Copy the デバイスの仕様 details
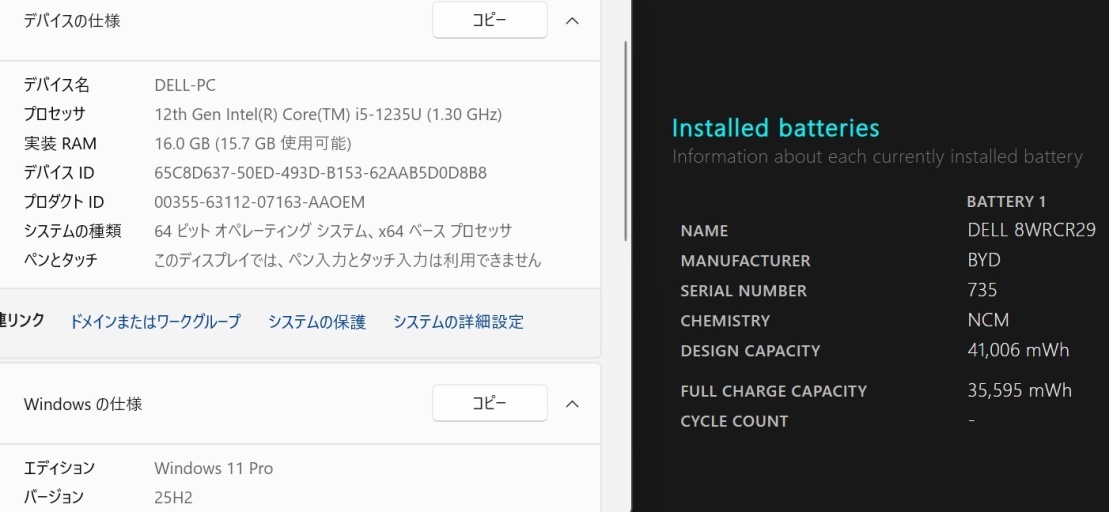This screenshot has height=512, width=1109. tap(489, 21)
